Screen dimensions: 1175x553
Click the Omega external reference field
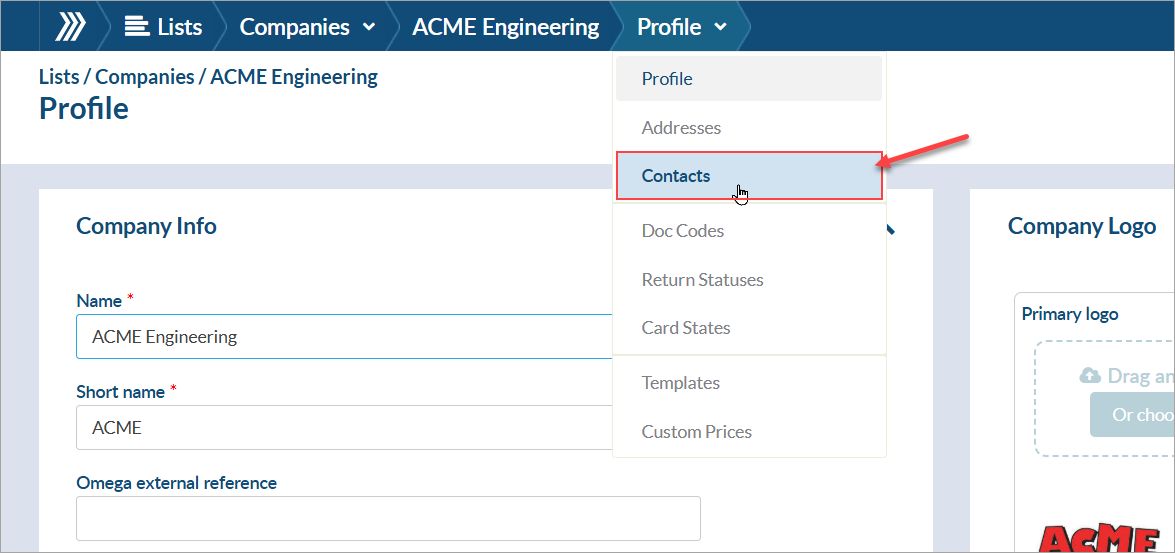(x=388, y=518)
